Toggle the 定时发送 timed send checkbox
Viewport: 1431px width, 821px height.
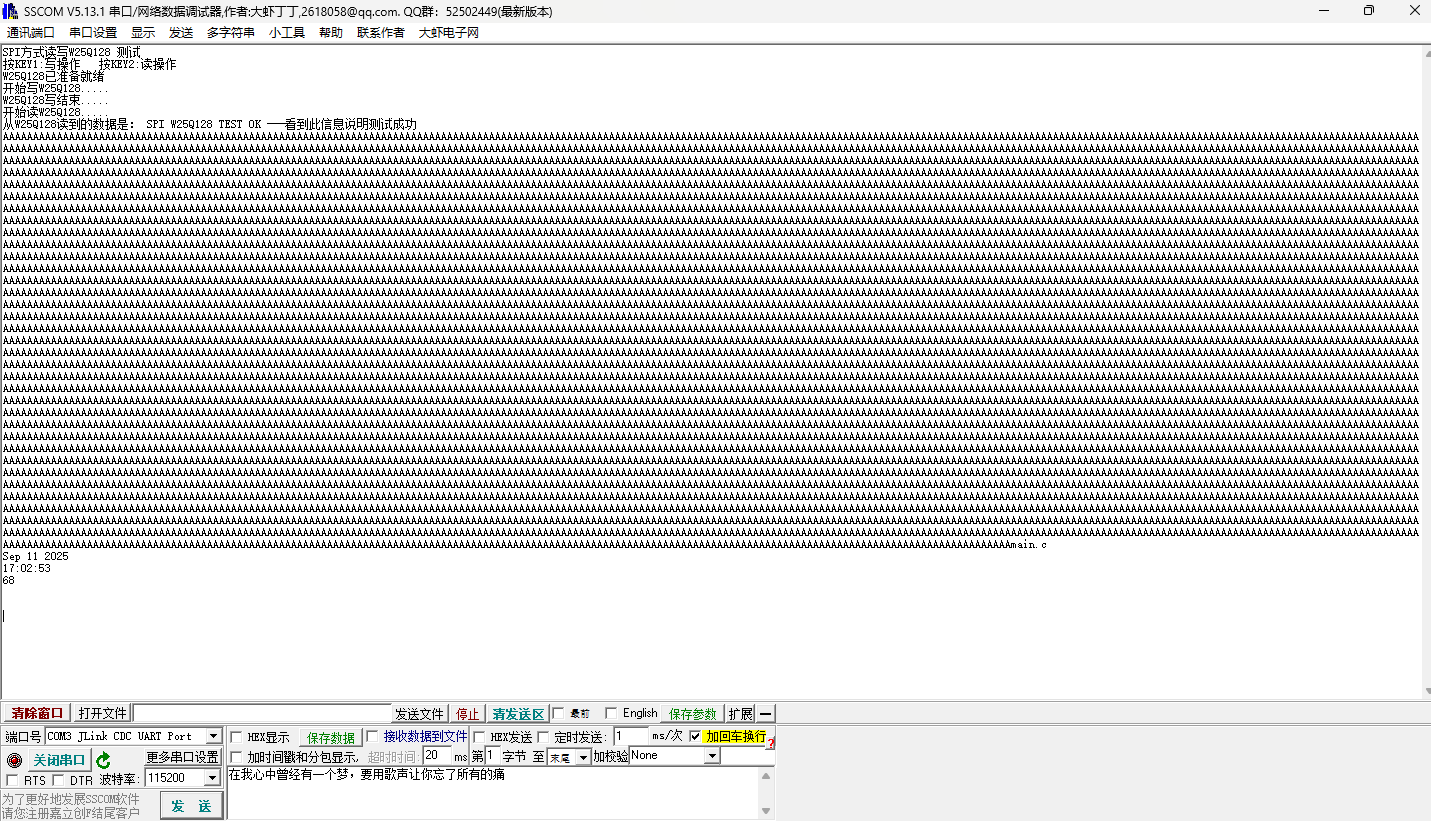544,738
